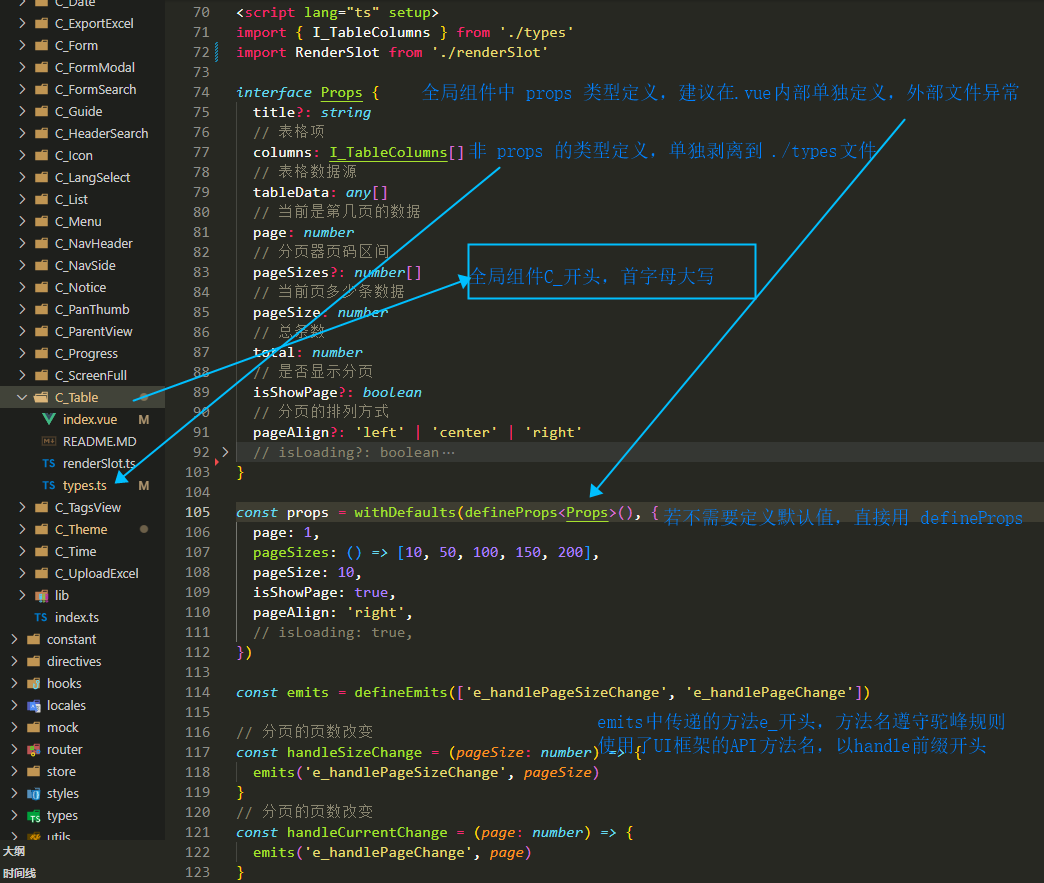Open the types.ts file
The image size is (1044, 883).
[83, 485]
